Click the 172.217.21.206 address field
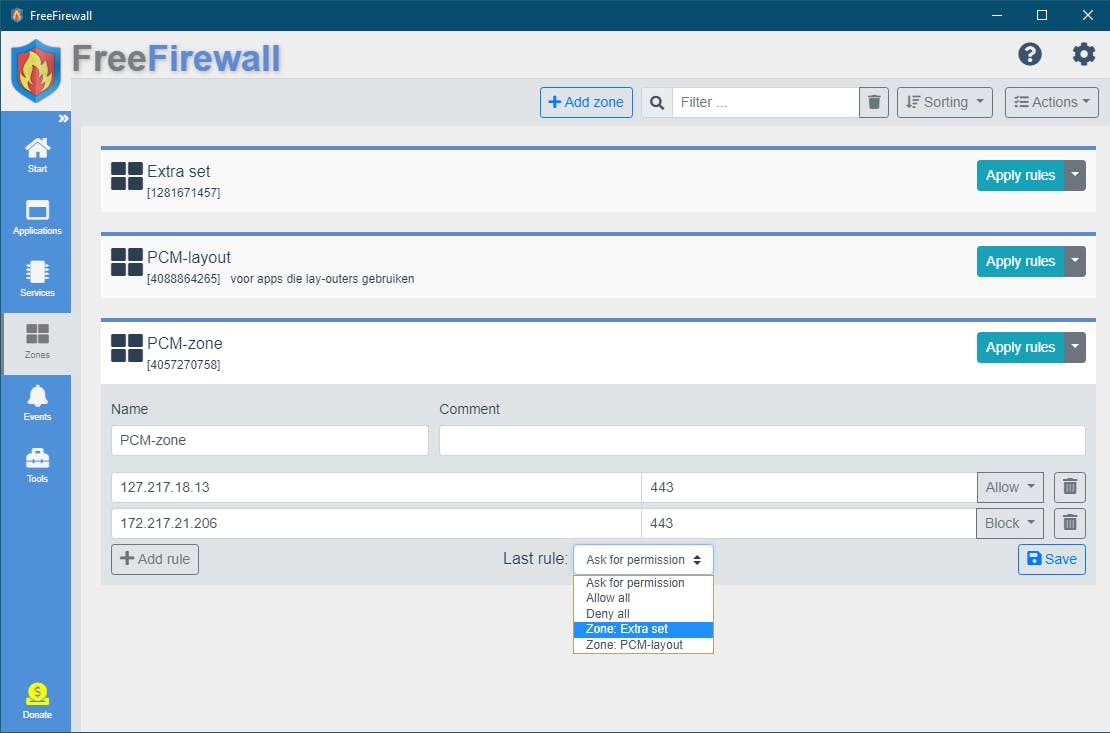The image size is (1110, 733). click(x=376, y=523)
